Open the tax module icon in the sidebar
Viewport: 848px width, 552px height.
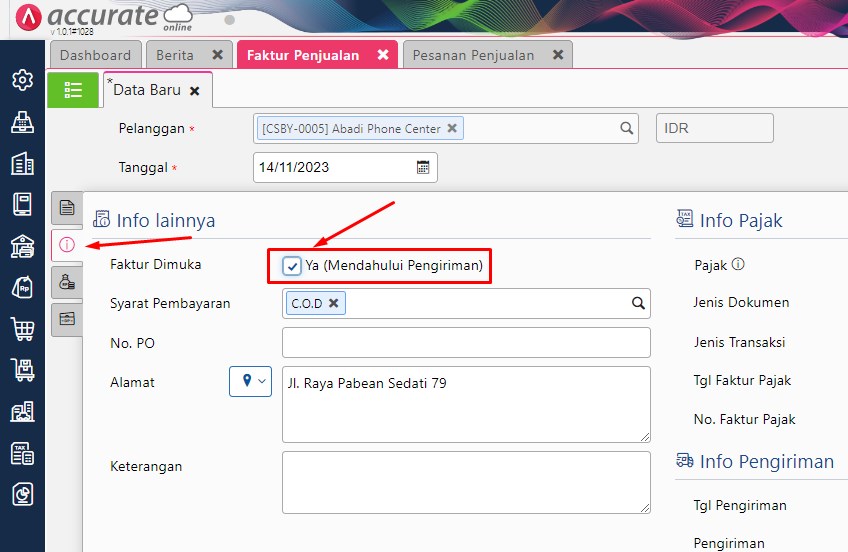22,453
